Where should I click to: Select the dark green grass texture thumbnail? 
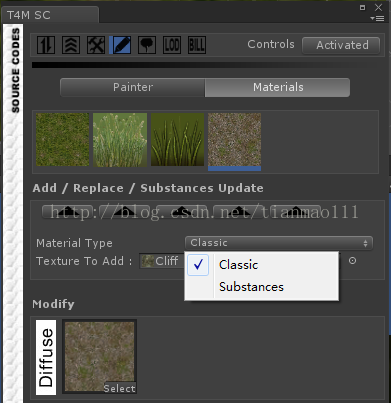click(63, 139)
